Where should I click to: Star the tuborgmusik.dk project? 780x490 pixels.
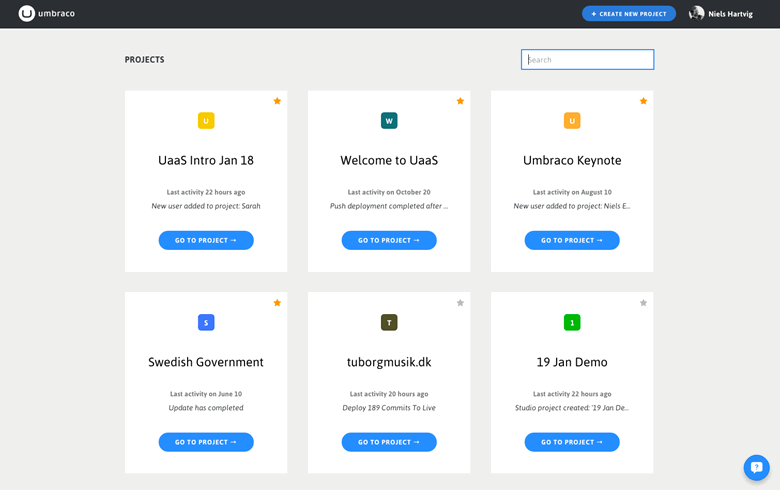tap(460, 302)
